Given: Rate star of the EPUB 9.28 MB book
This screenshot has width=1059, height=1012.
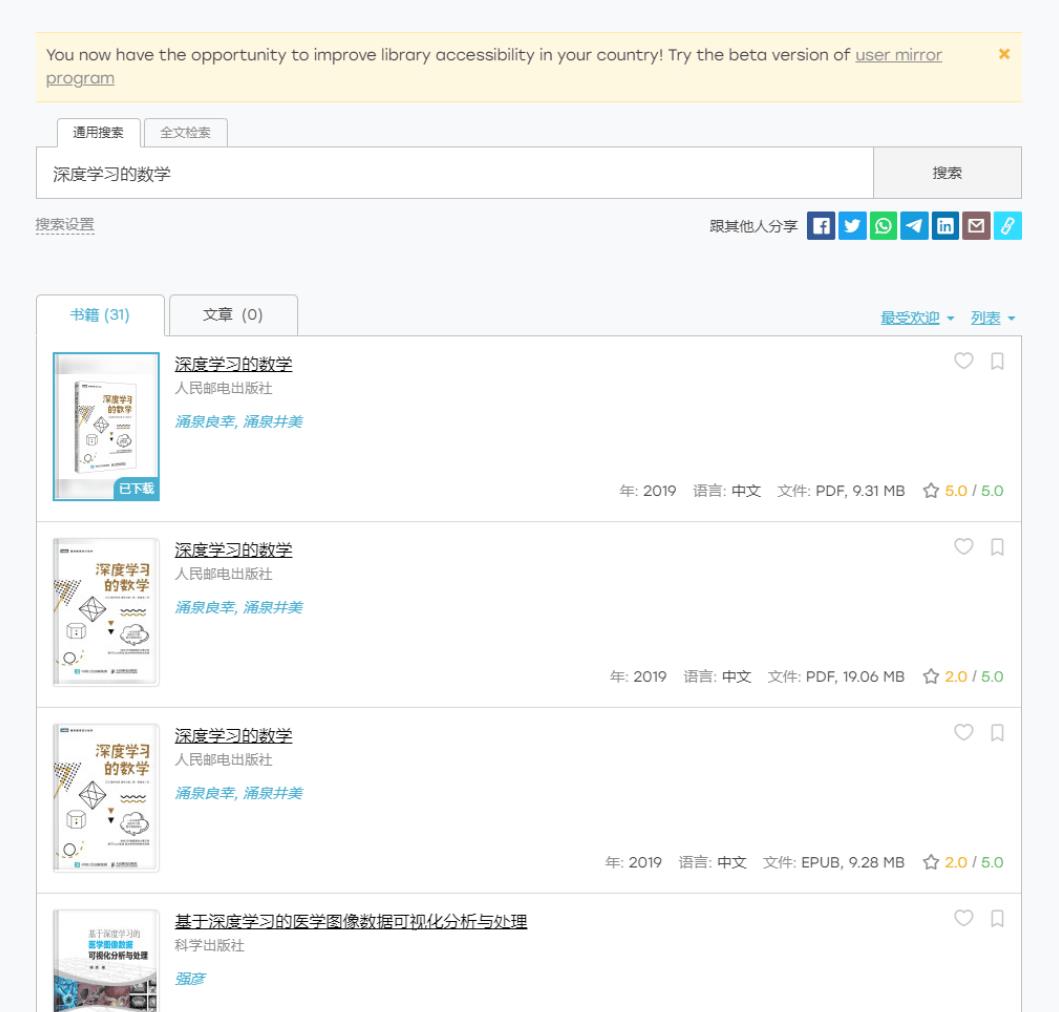Looking at the screenshot, I should 931,862.
